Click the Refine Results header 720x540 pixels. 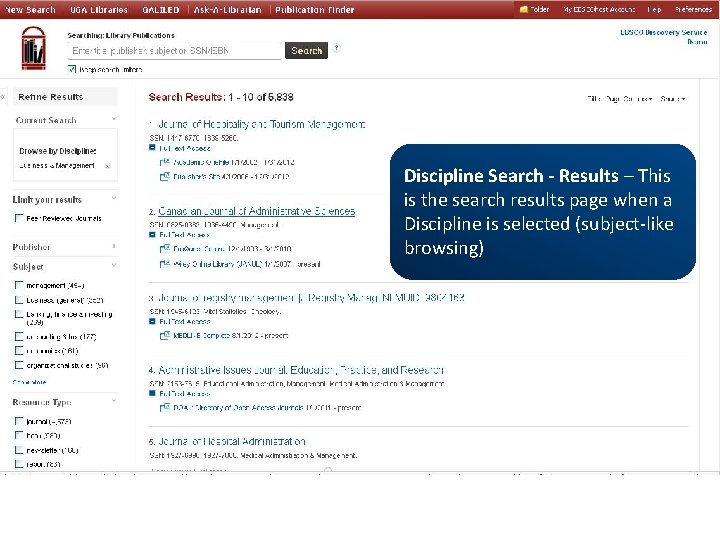click(65, 97)
